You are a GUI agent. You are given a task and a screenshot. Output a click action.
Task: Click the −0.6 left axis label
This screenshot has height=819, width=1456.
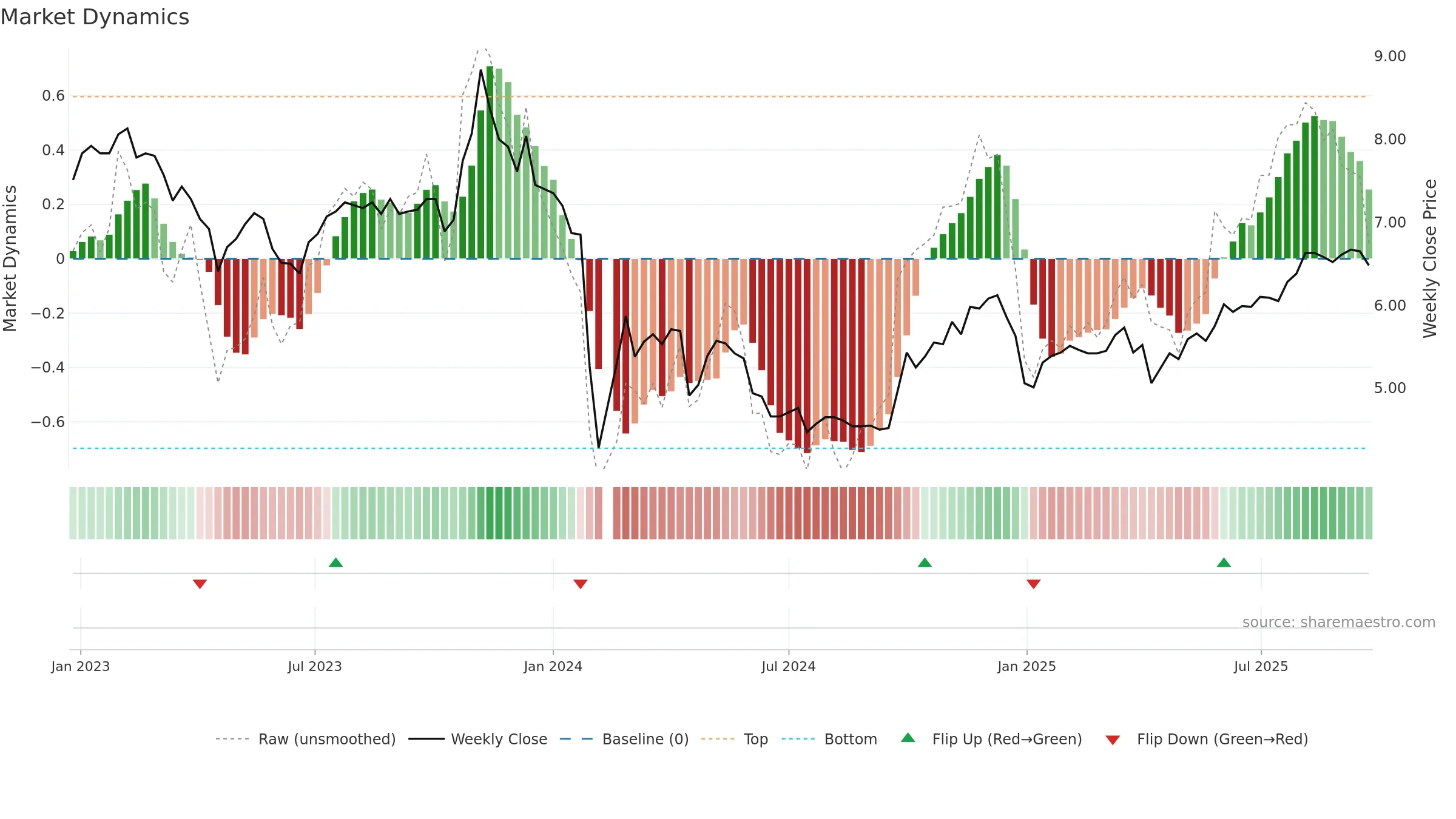48,422
